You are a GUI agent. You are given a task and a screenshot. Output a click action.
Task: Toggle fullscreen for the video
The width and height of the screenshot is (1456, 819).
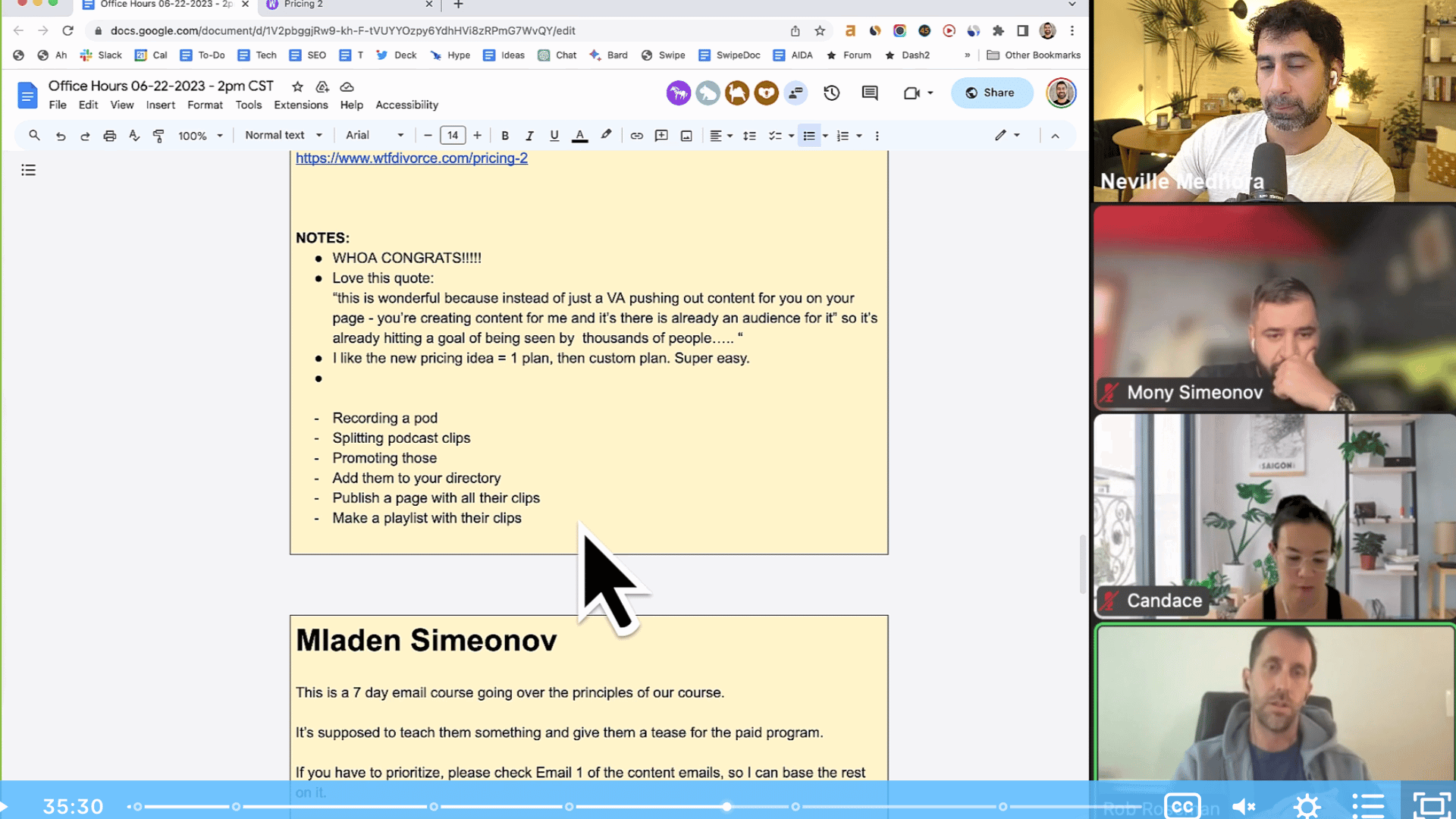tap(1431, 805)
